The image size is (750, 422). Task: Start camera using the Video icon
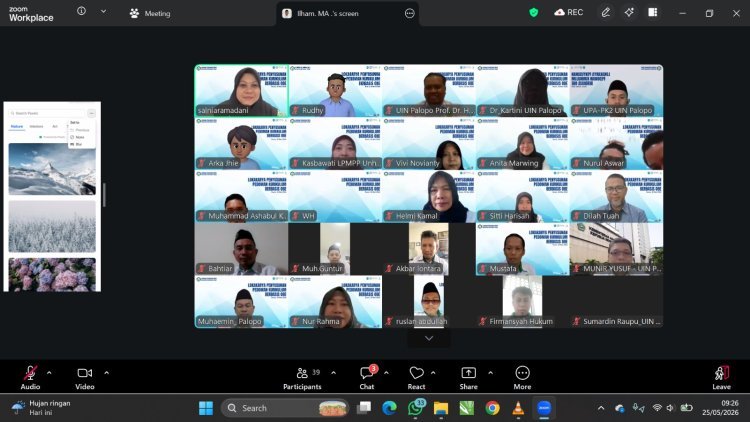[x=85, y=373]
